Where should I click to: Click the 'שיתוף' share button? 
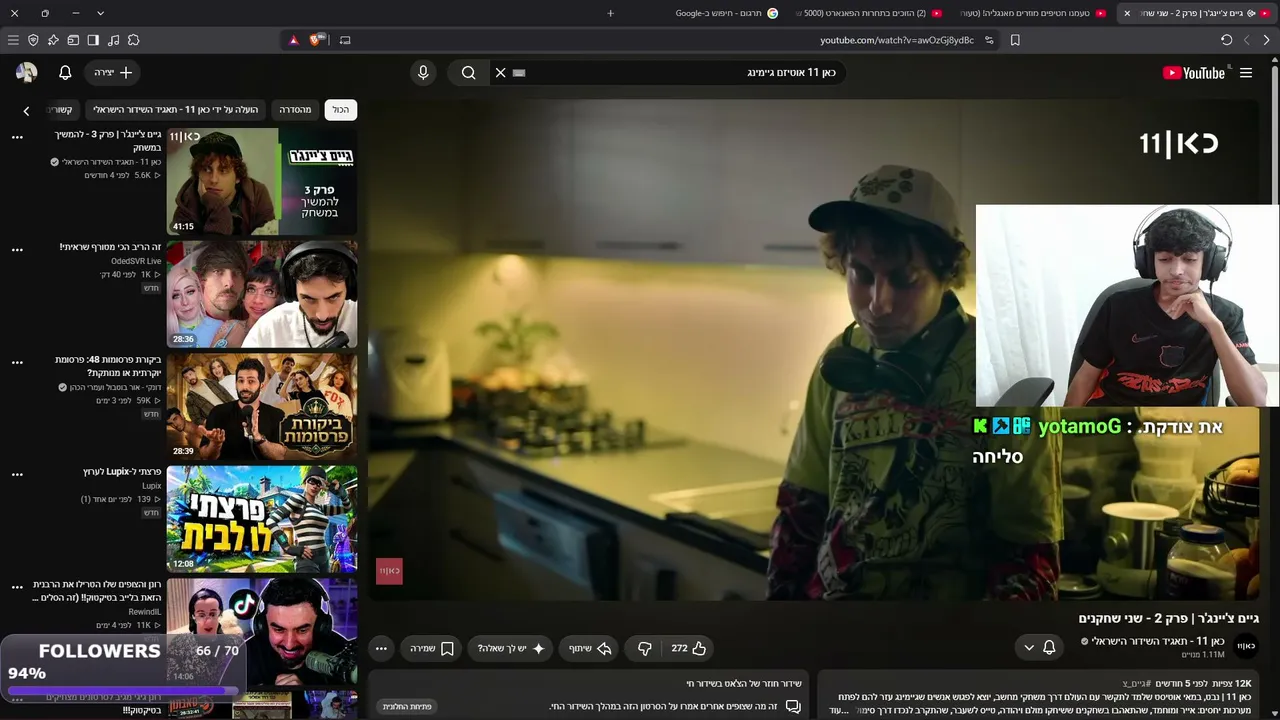point(590,648)
